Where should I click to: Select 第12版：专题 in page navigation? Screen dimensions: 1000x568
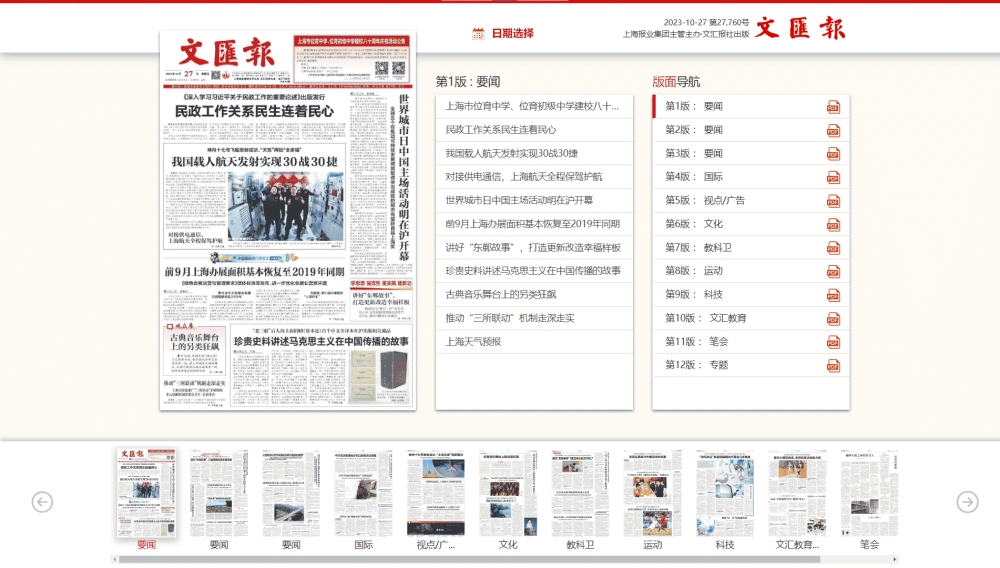click(696, 365)
